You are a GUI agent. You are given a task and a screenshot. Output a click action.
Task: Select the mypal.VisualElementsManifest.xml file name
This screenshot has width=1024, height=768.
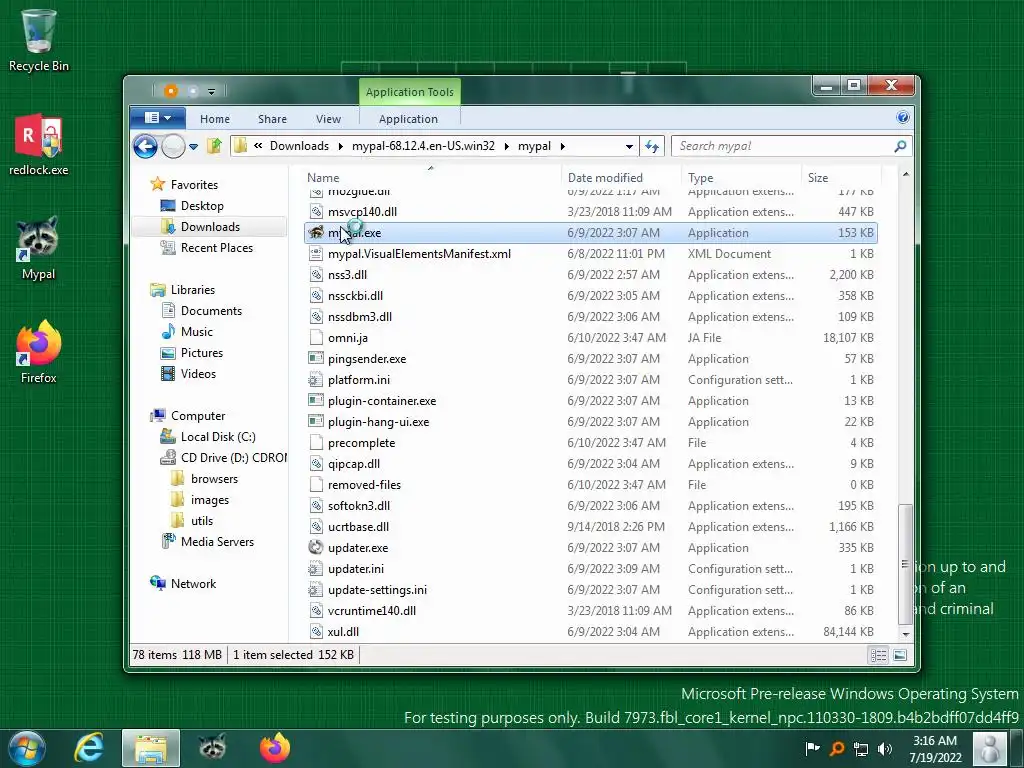click(419, 254)
